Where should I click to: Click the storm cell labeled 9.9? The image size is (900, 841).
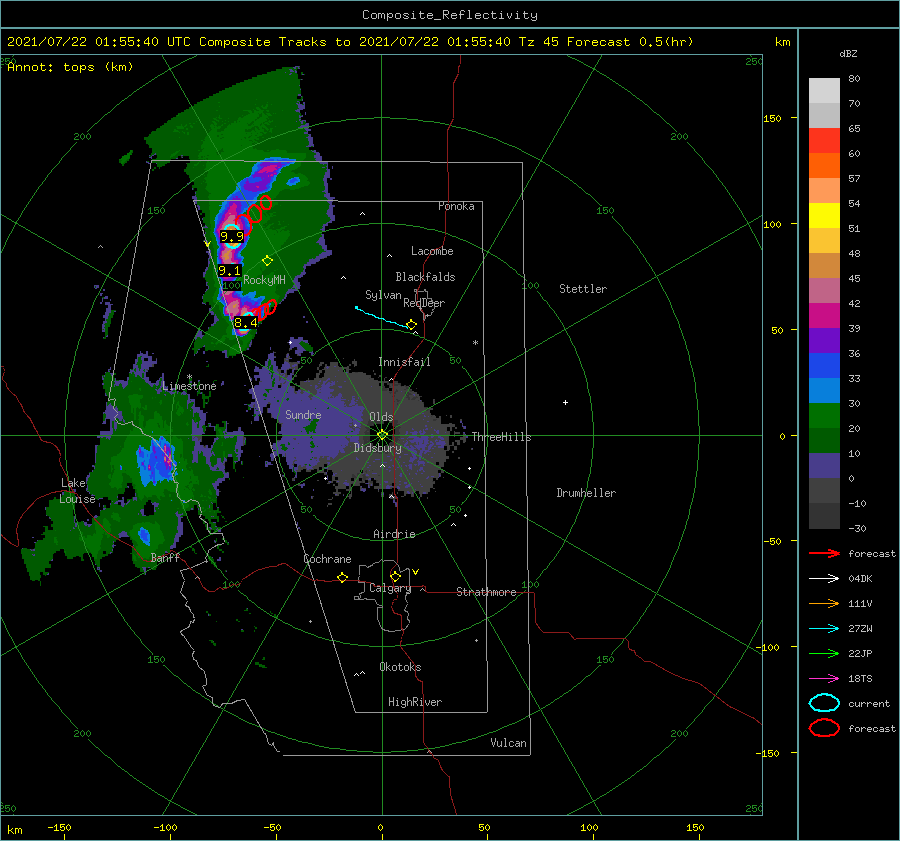[232, 237]
